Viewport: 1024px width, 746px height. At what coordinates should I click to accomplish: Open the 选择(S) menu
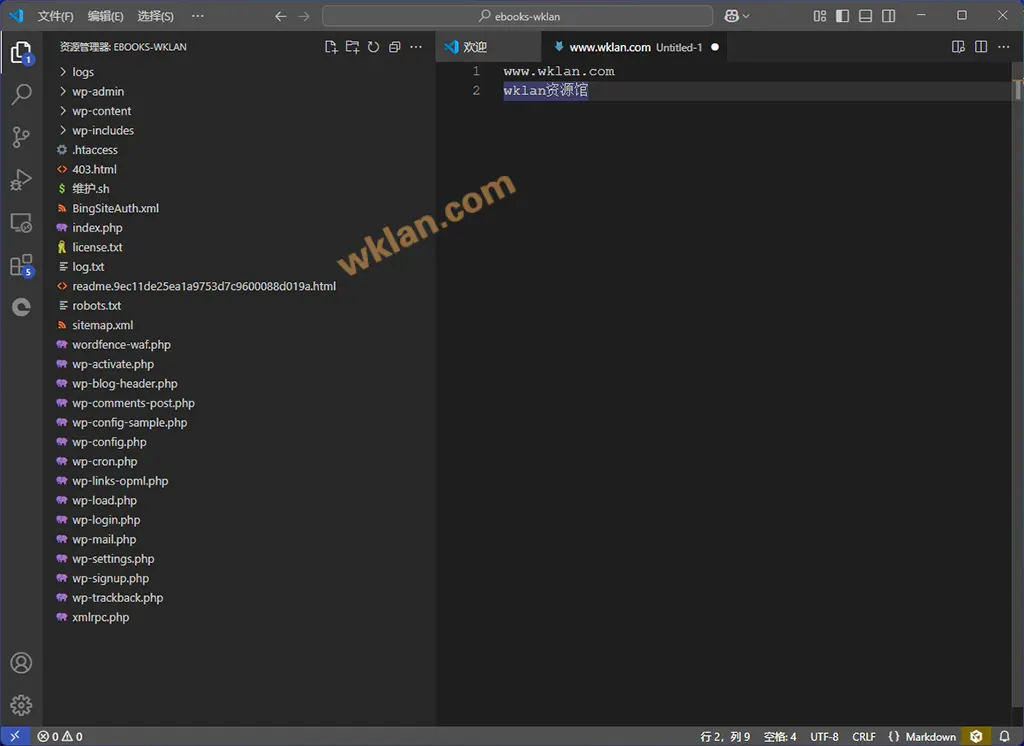click(x=155, y=16)
